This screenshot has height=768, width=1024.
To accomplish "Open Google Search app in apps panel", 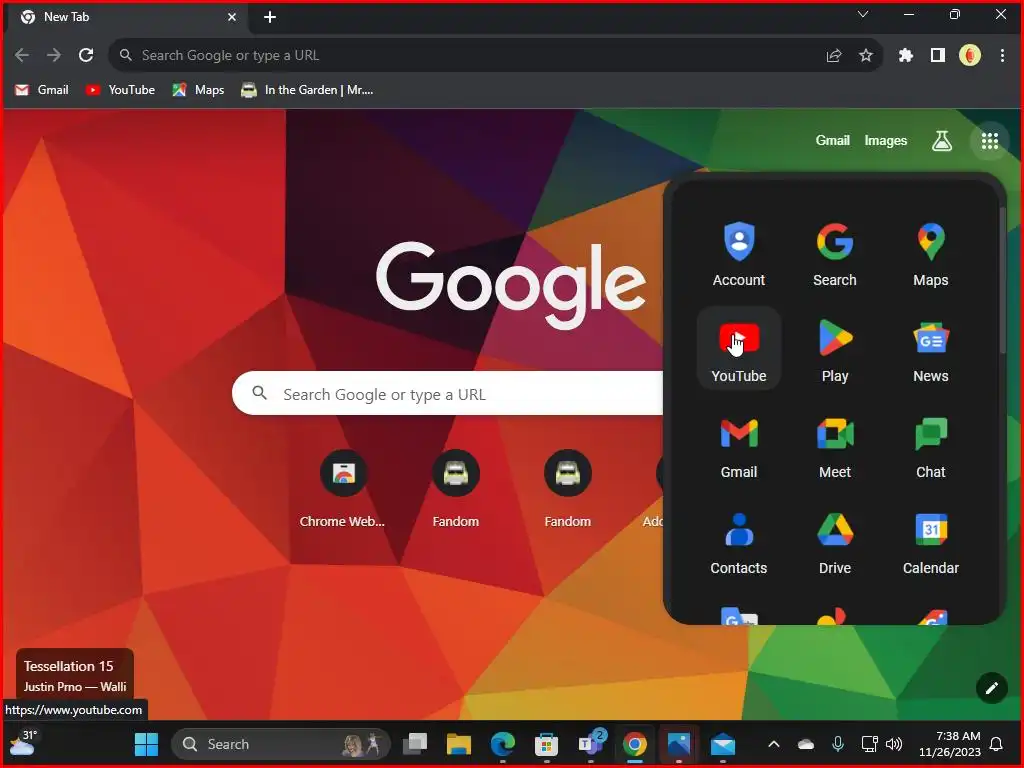I will 835,254.
